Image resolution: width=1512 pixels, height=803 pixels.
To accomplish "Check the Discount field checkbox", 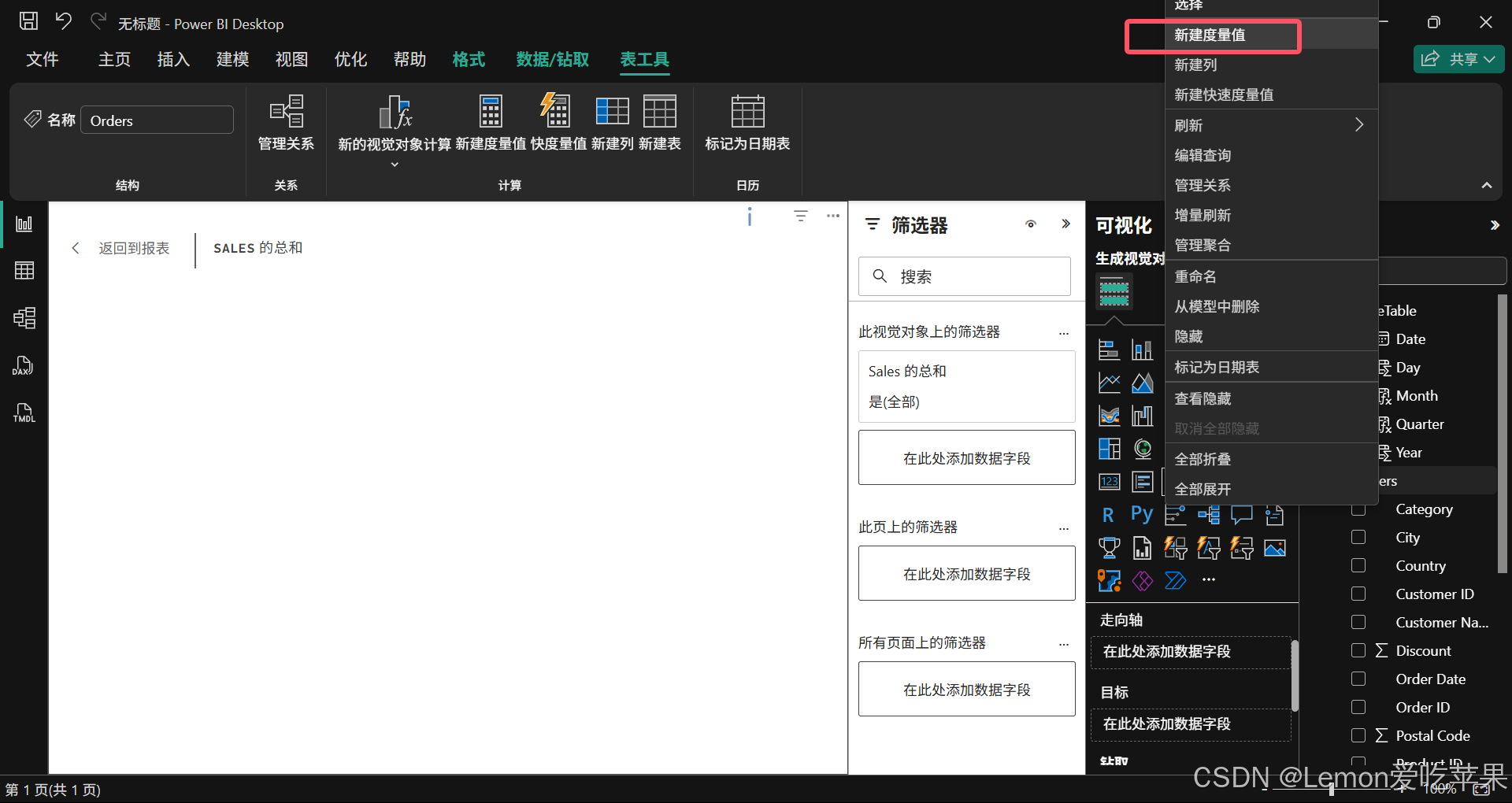I will click(1358, 650).
